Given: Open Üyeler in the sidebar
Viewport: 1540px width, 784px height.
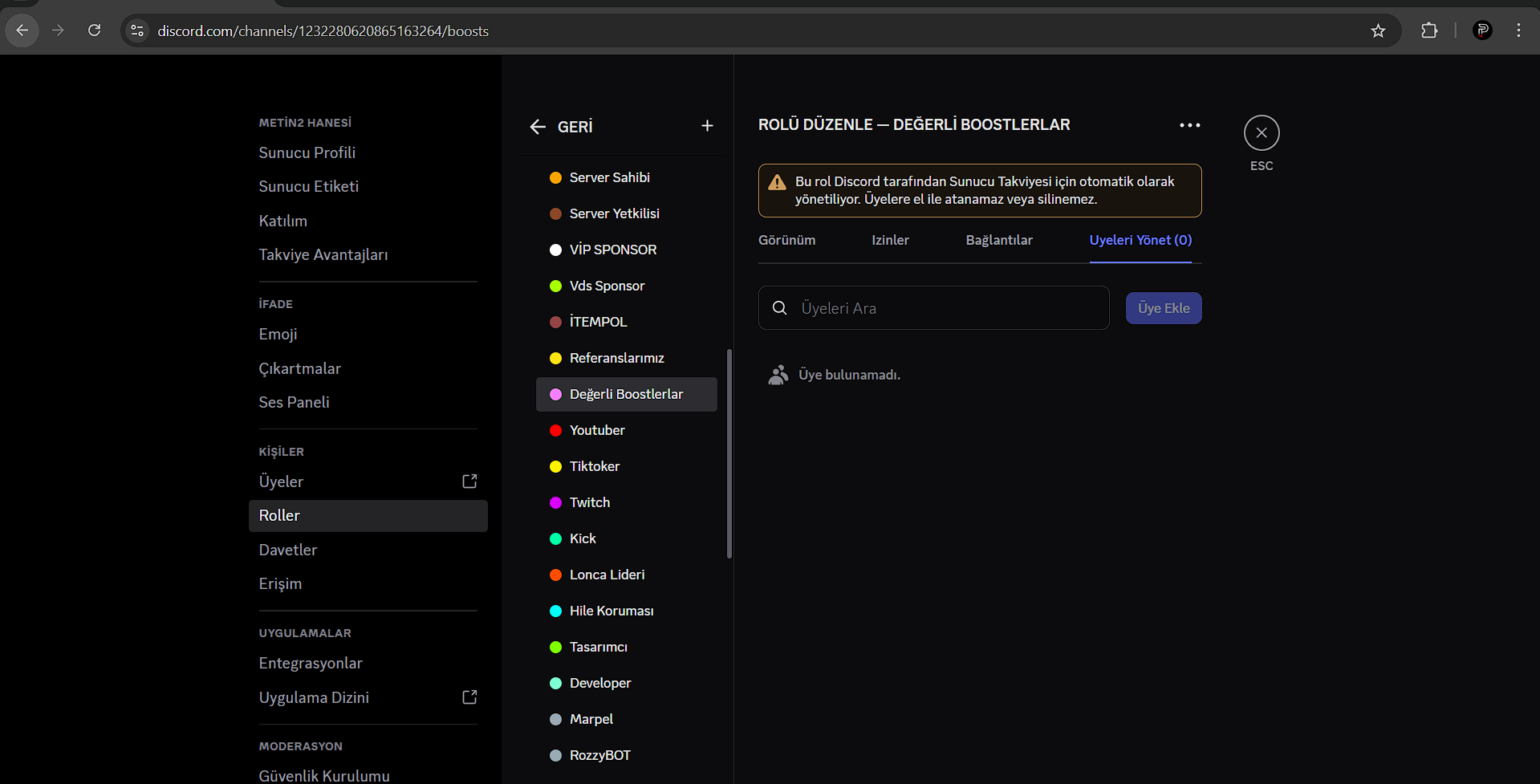Looking at the screenshot, I should pyautogui.click(x=368, y=481).
